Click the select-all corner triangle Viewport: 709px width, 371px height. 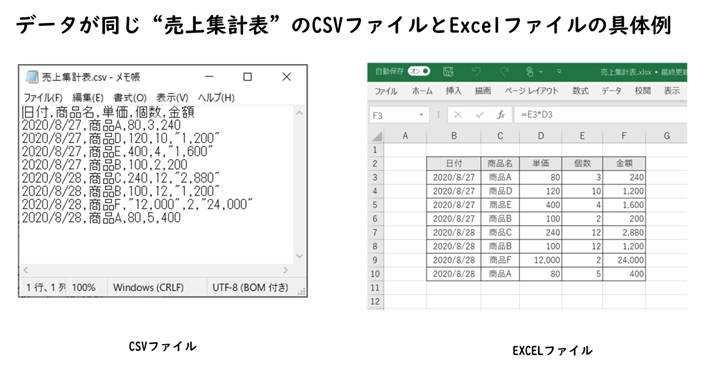(376, 136)
